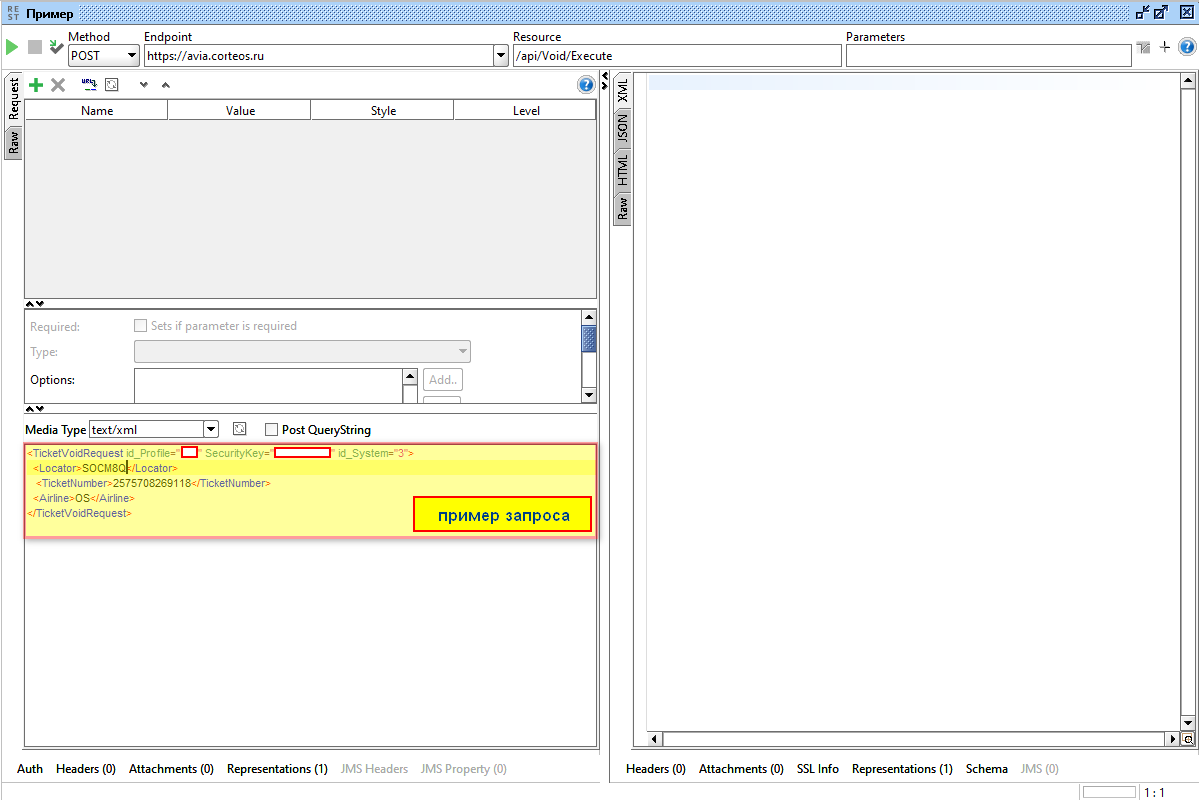This screenshot has width=1199, height=800.
Task: Click the X Remove parameter icon
Action: click(x=58, y=86)
